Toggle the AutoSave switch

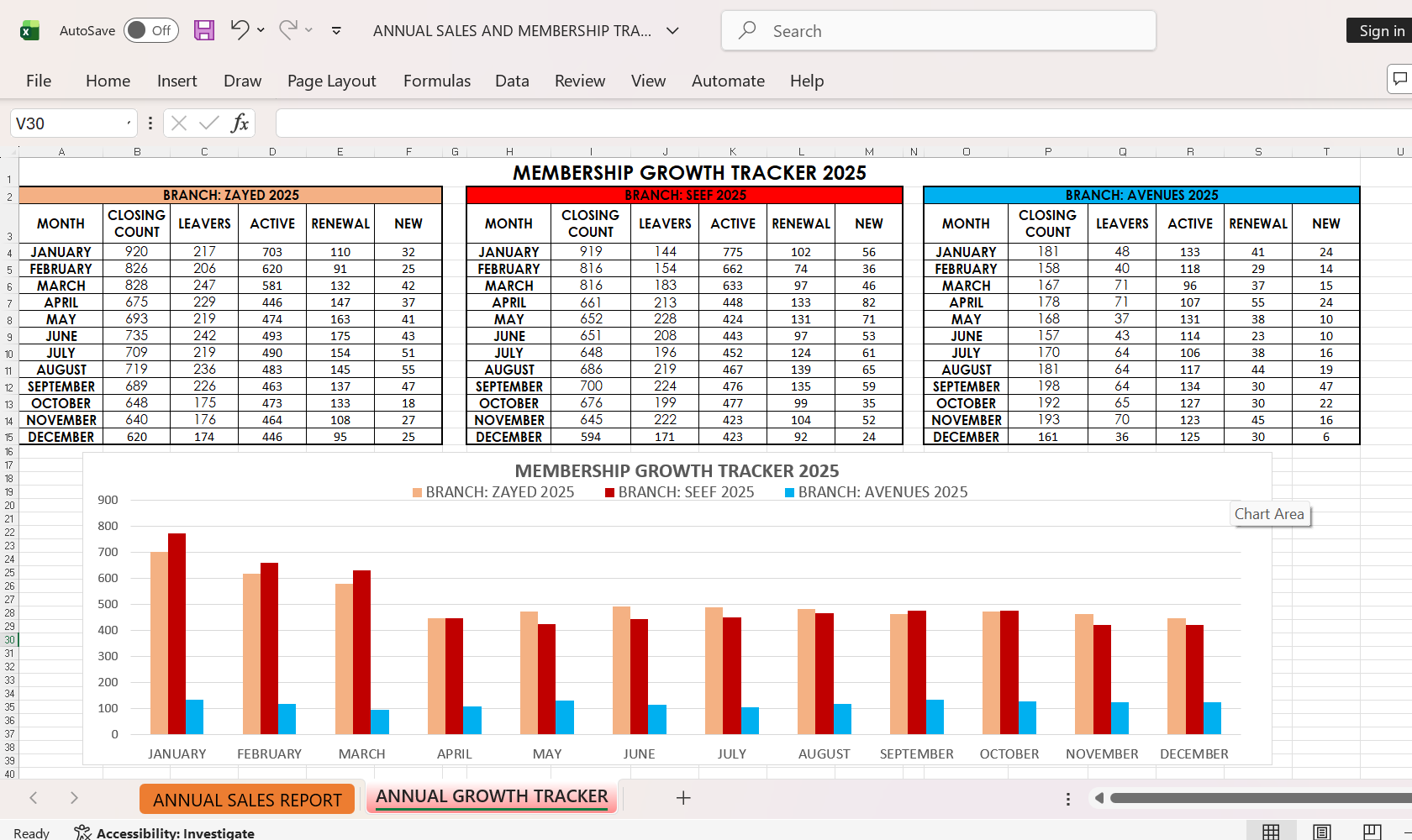151,30
